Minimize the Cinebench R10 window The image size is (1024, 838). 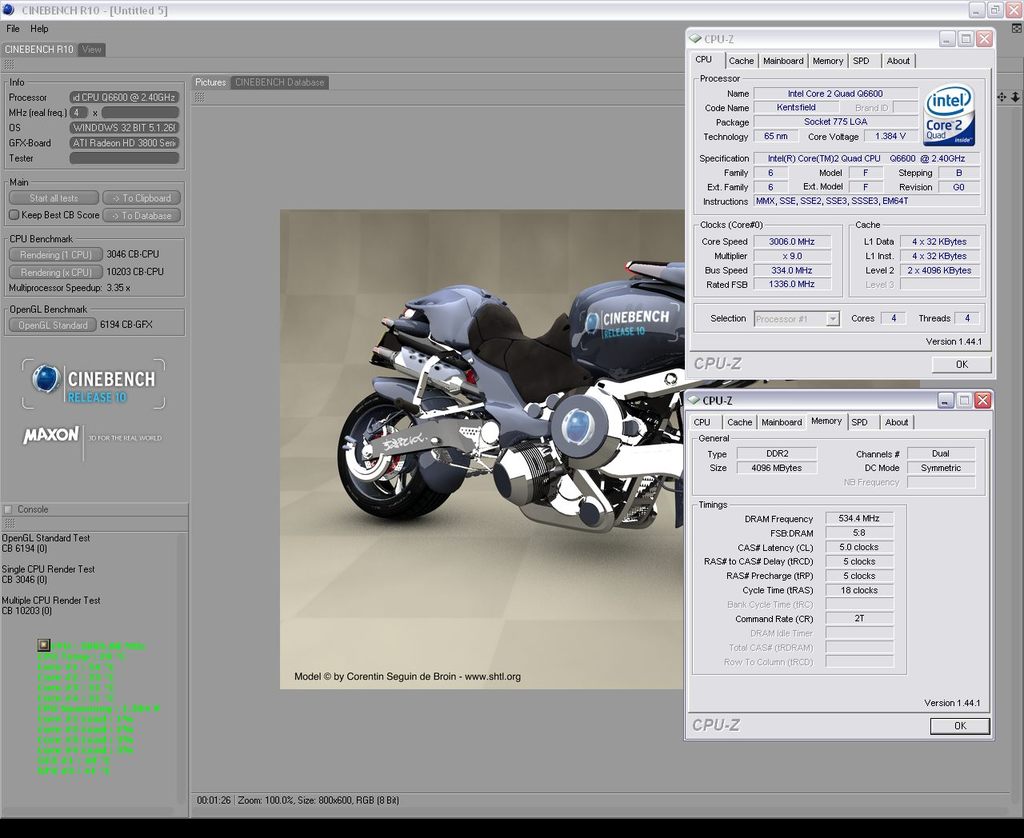coord(976,10)
